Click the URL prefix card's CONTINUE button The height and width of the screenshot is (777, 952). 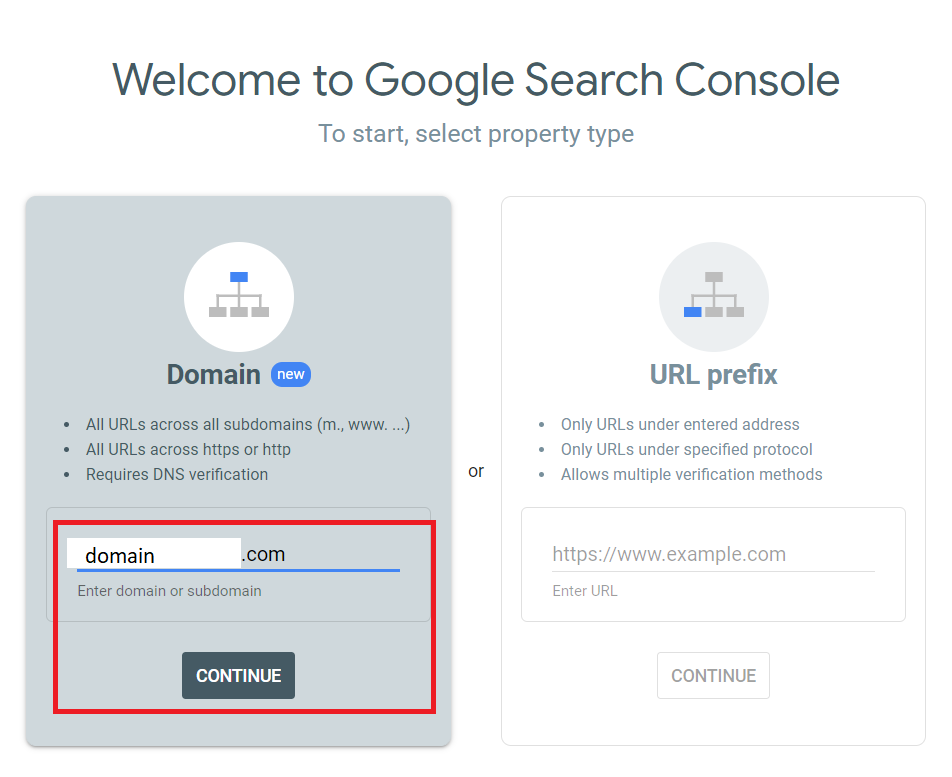coord(713,675)
